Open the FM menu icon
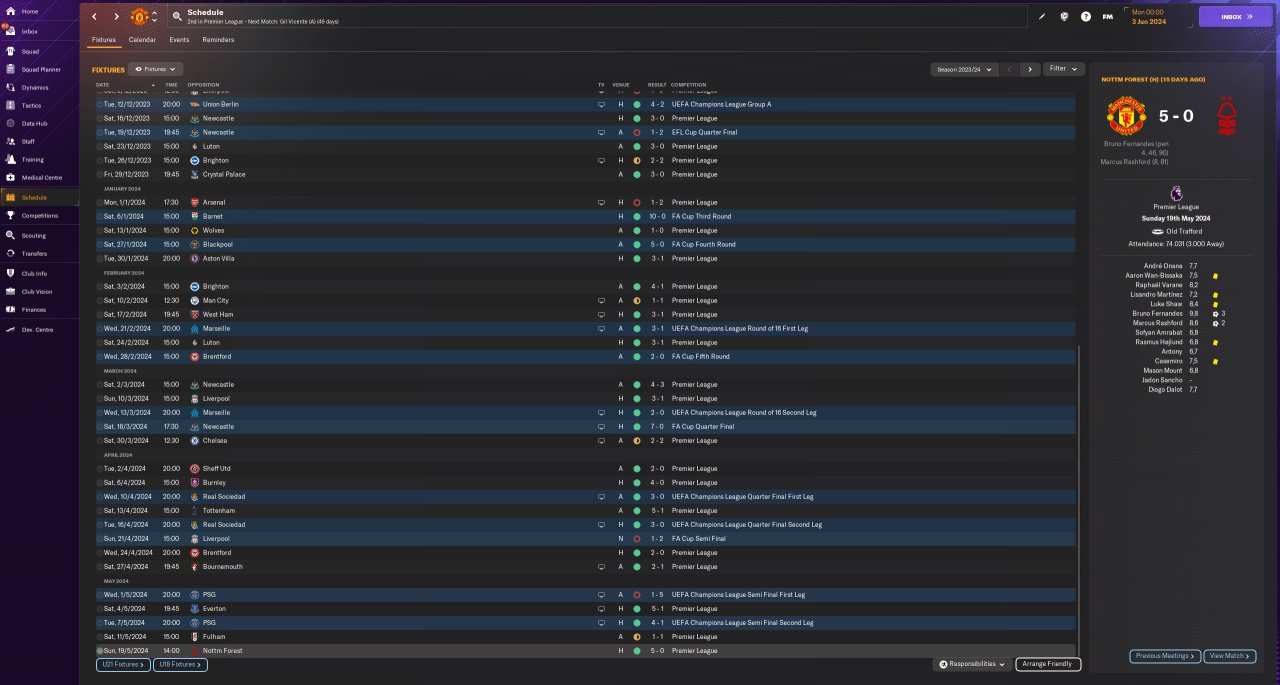 [1108, 16]
